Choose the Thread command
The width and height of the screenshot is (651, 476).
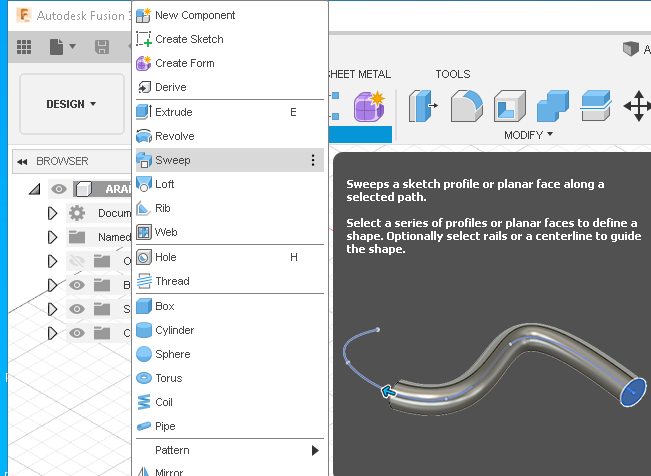pyautogui.click(x=230, y=281)
